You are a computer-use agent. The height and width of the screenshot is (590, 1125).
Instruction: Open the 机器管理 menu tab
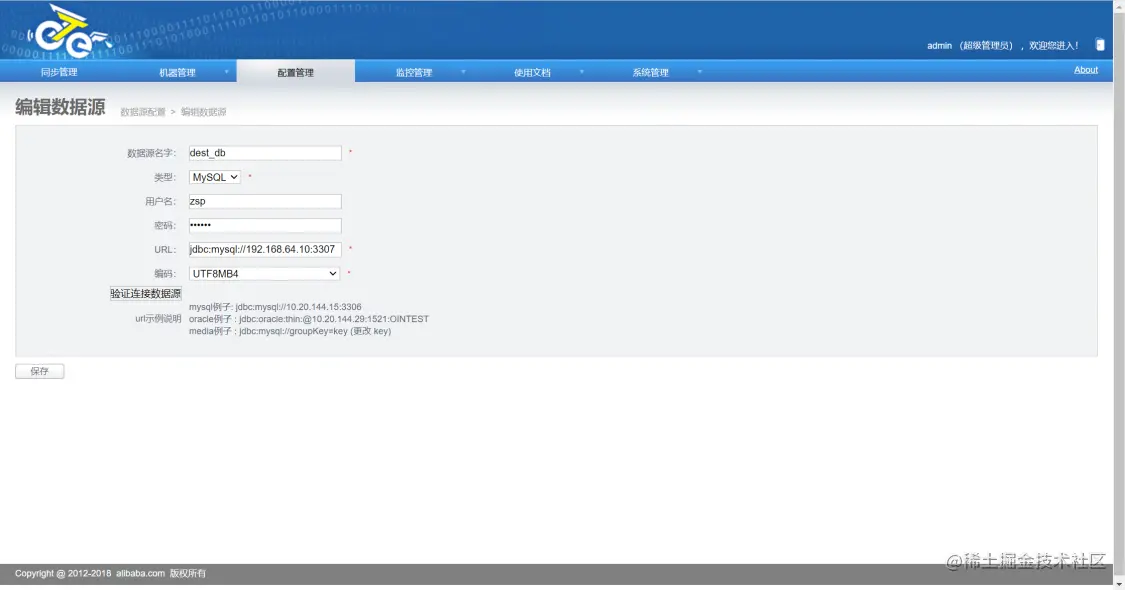(177, 72)
